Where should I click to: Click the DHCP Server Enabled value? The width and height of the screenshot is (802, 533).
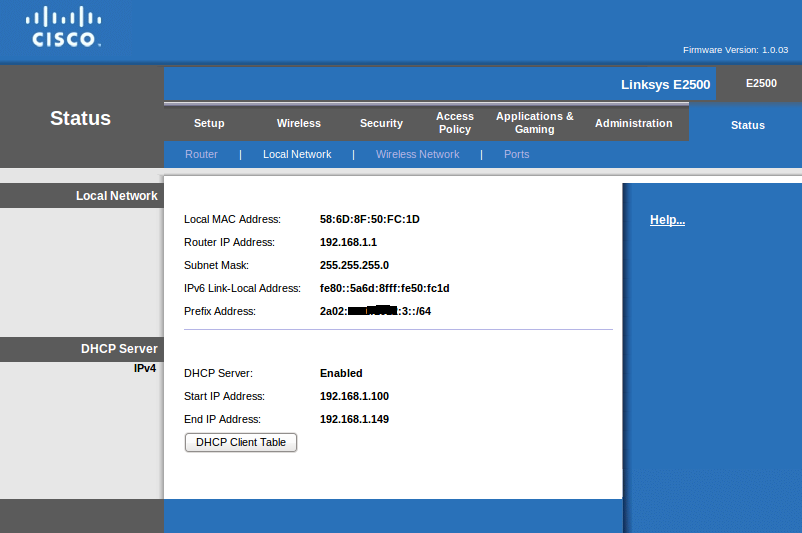click(x=341, y=373)
